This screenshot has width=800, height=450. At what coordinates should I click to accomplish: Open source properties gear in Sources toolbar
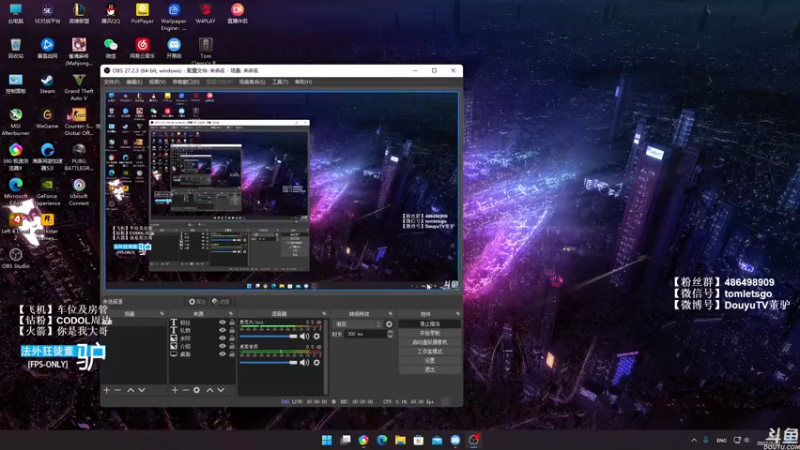pyautogui.click(x=196, y=390)
